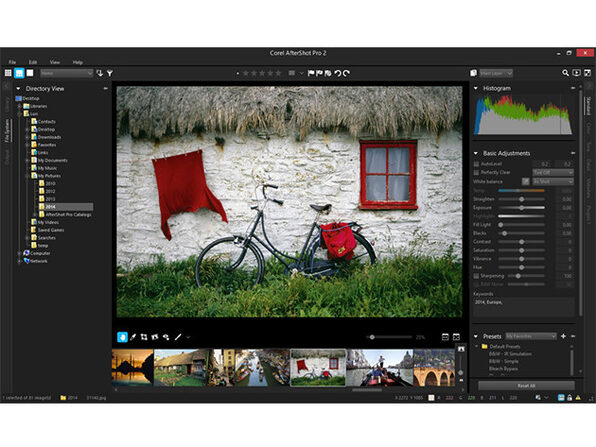Open the magnifier search icon
Image resolution: width=596 pixels, height=447 pixels.
coord(565,73)
